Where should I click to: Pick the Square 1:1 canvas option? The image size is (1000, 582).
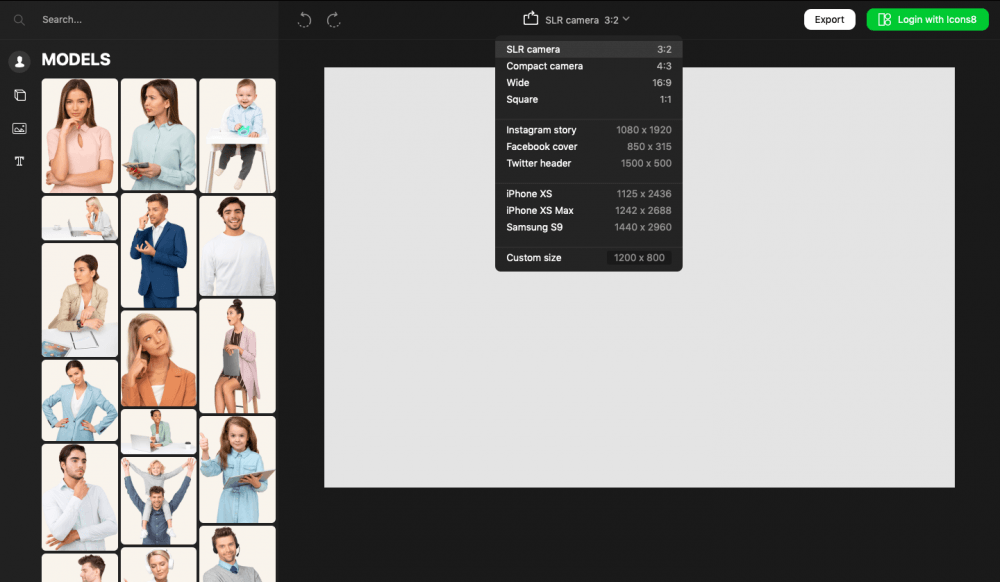588,100
